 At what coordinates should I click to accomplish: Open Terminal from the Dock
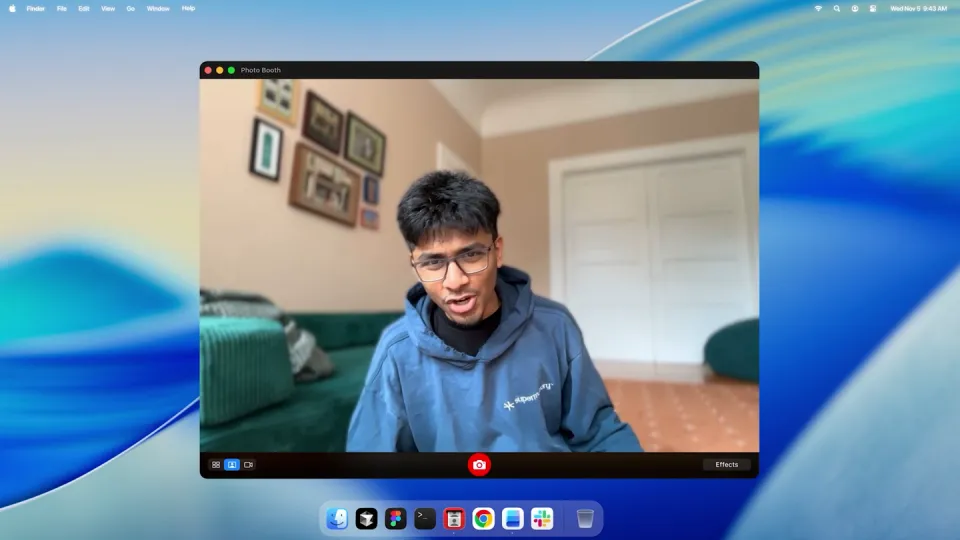tap(425, 519)
